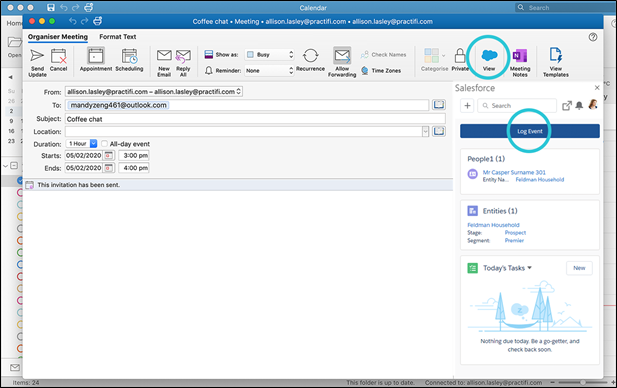
Task: Click the Send Update icon
Action: tap(37, 56)
